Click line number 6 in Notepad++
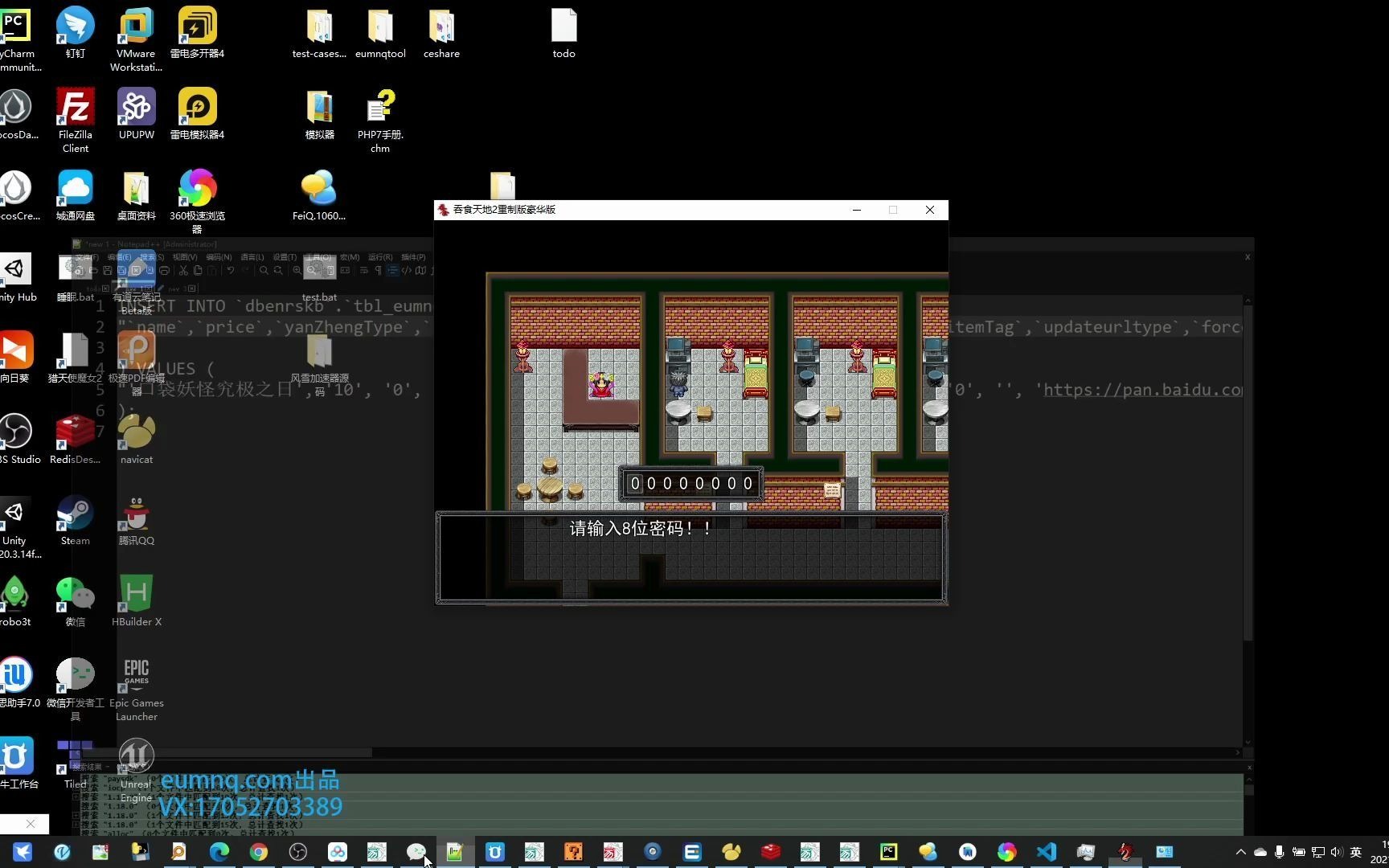Viewport: 1389px width, 868px height. (x=100, y=411)
